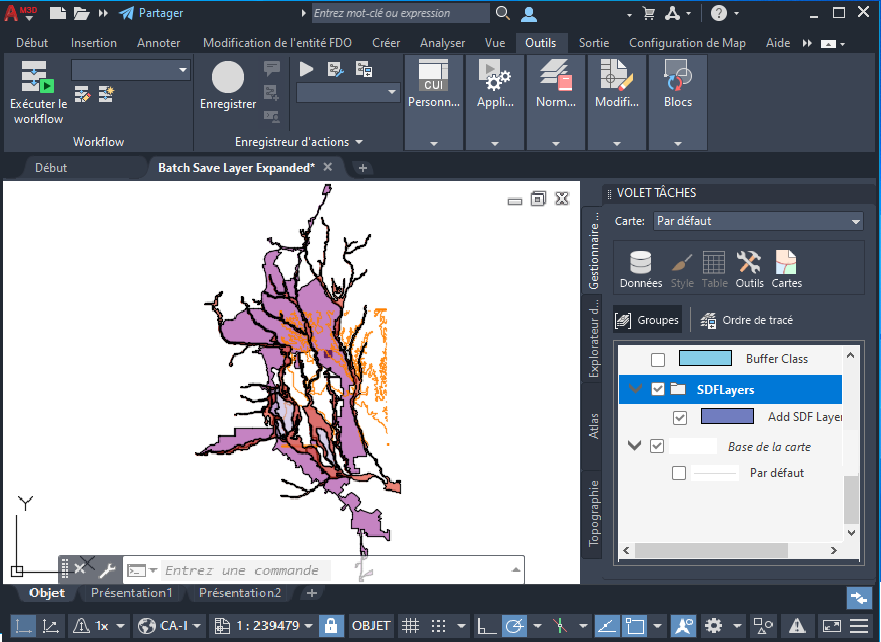881x642 pixels.
Task: Click the open folder icon
Action: 81,13
